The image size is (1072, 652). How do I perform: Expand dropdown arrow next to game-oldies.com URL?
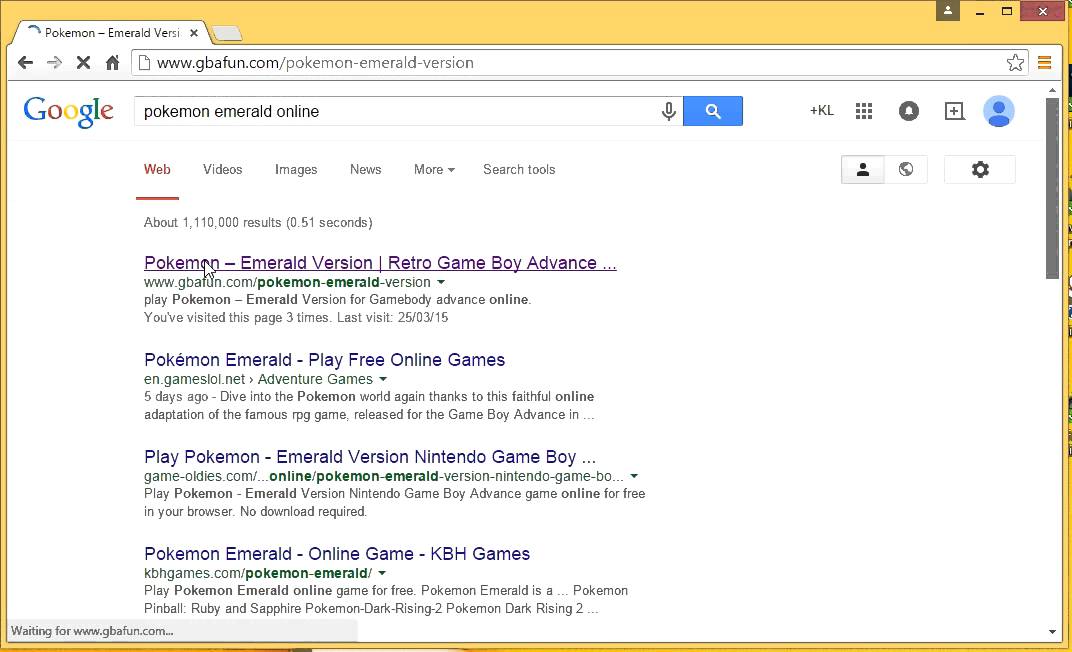coord(634,476)
